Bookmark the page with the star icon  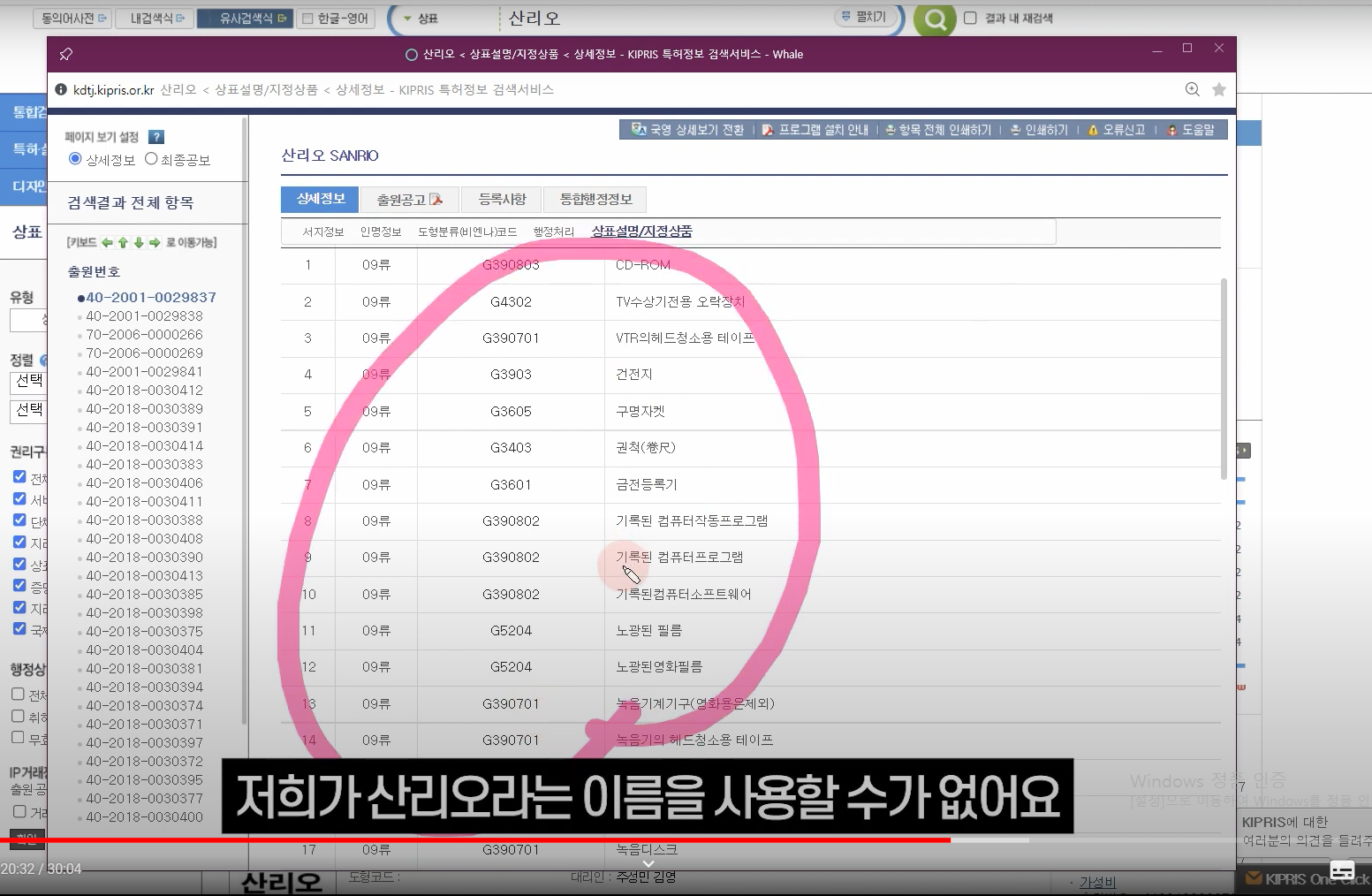(x=1219, y=89)
